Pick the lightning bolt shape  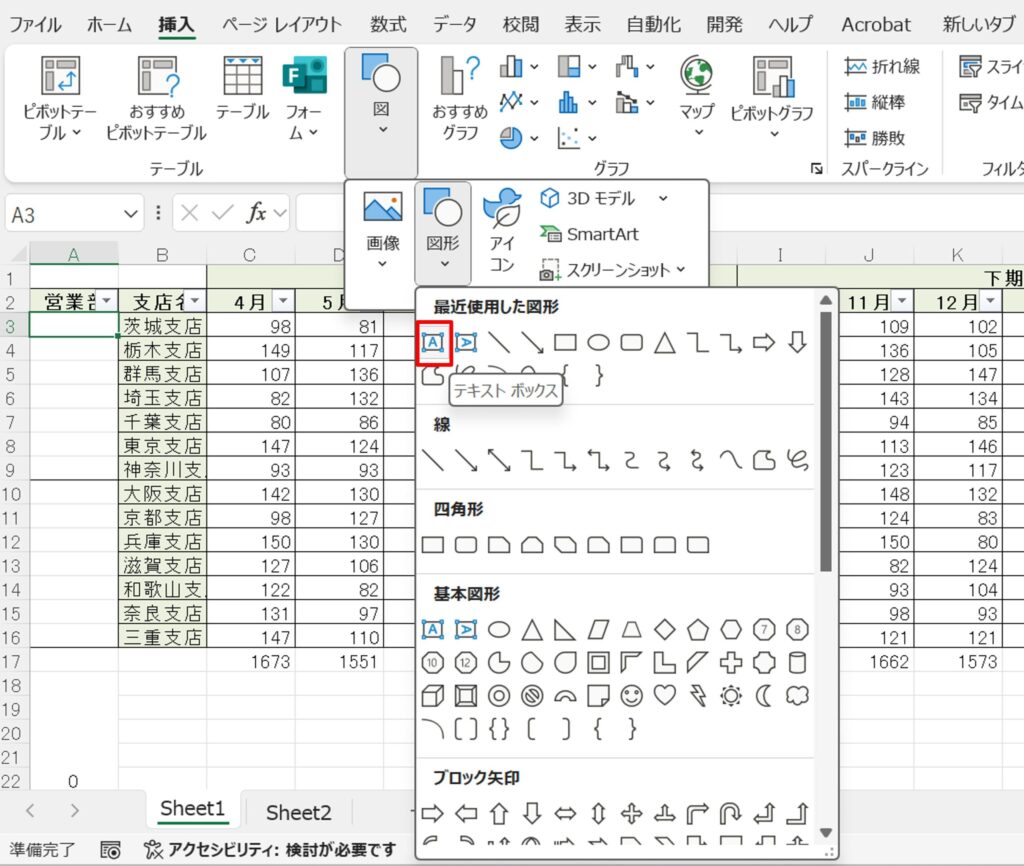click(x=697, y=696)
